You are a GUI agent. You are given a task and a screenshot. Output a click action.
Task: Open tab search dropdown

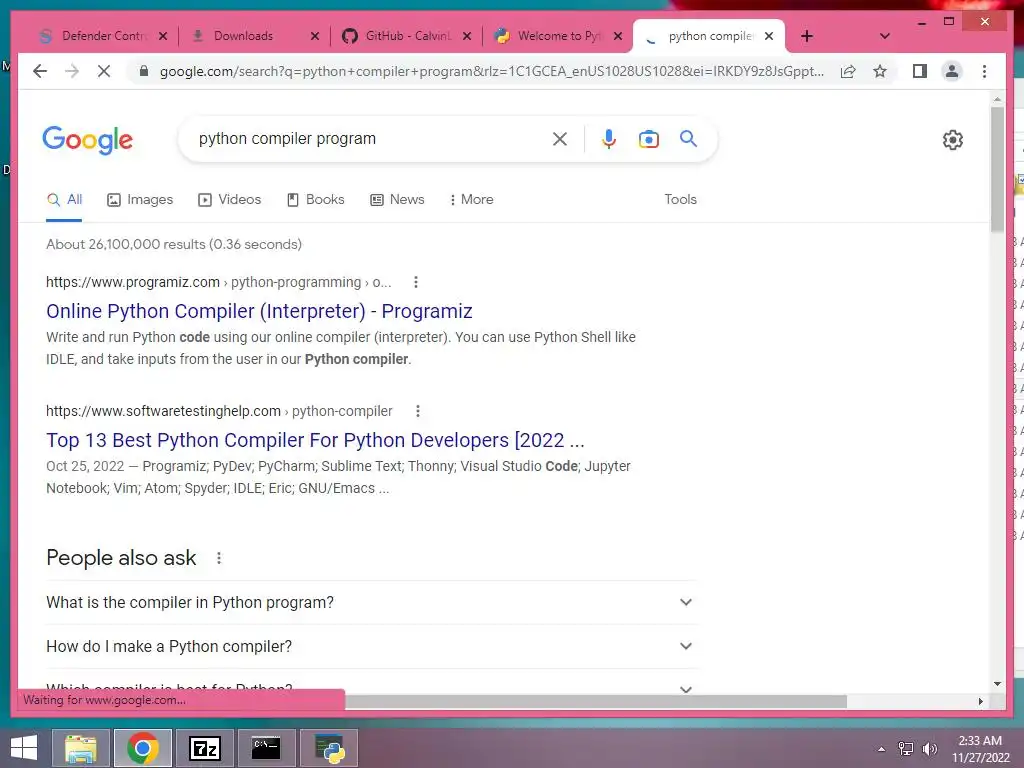pos(885,36)
